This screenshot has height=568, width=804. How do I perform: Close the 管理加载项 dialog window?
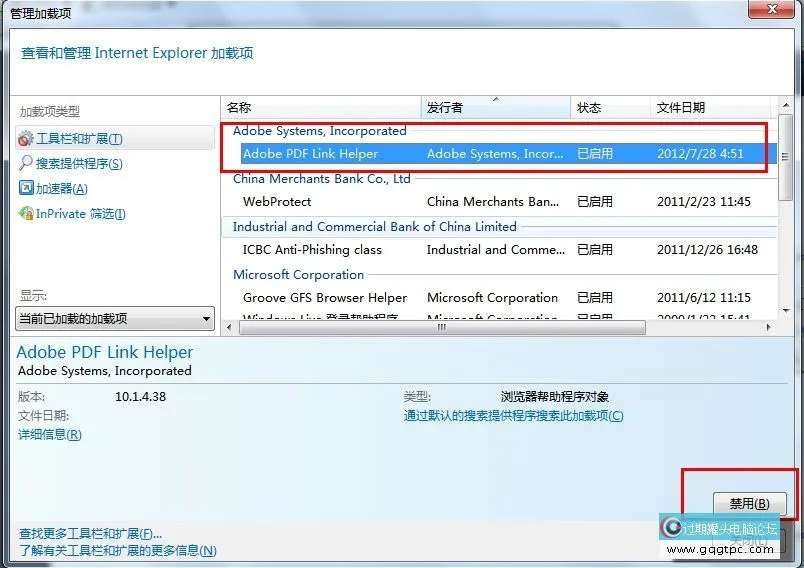pos(773,11)
